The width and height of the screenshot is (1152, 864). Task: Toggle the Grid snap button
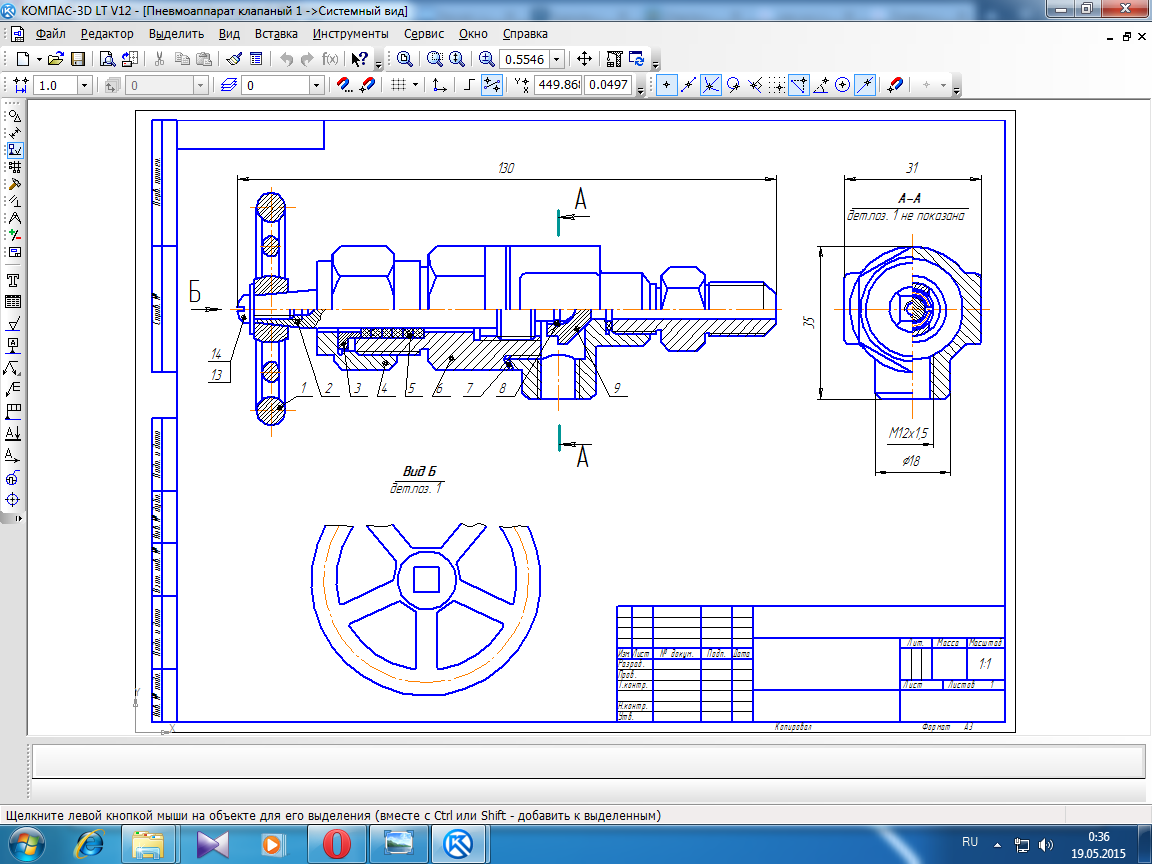tap(777, 85)
